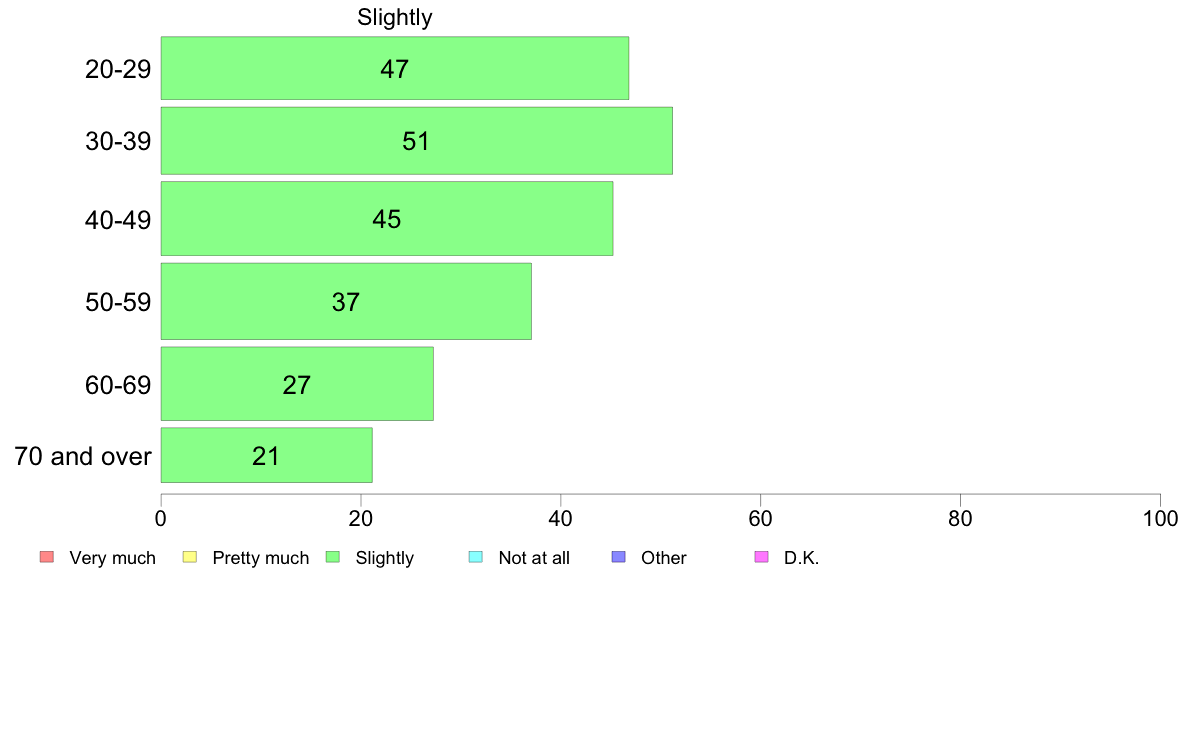Click the 70 and over bar
1188x736 pixels.
pos(266,456)
